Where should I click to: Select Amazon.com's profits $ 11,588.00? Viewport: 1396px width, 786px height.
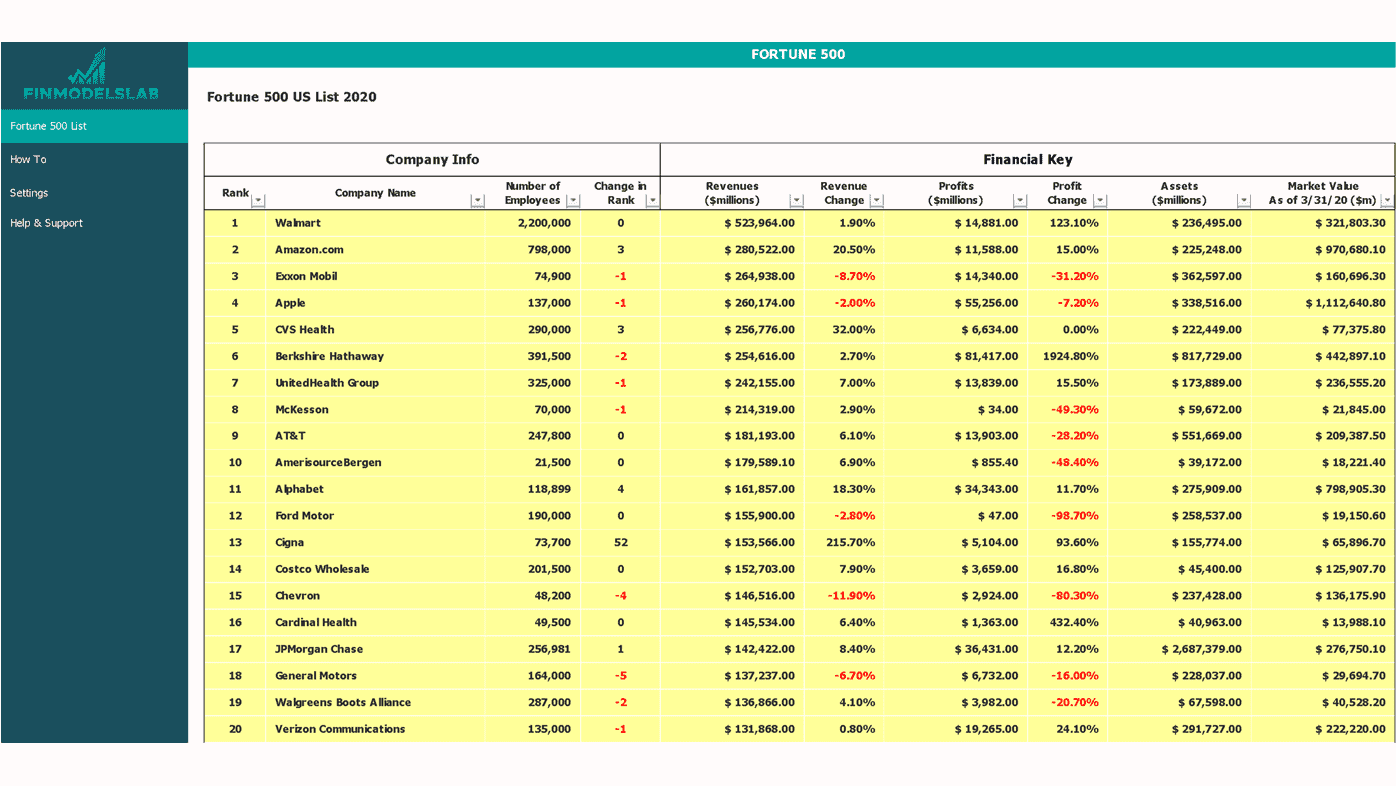(x=986, y=250)
